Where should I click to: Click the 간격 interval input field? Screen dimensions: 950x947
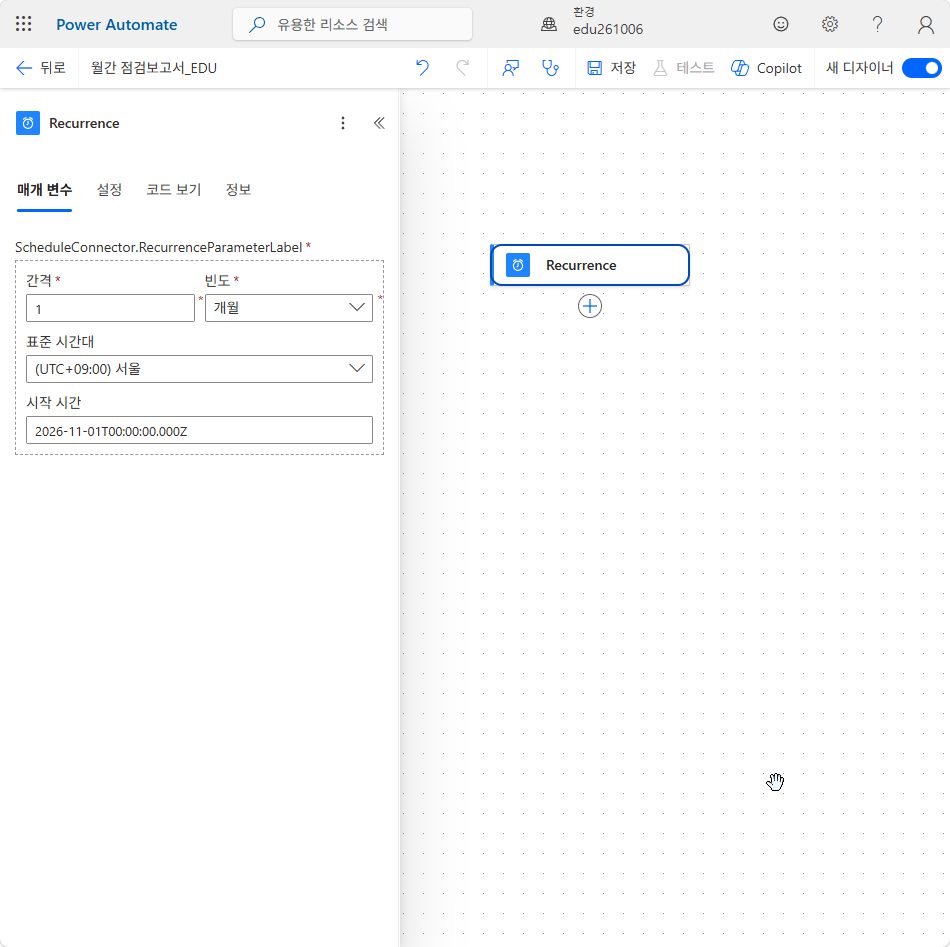click(x=110, y=308)
